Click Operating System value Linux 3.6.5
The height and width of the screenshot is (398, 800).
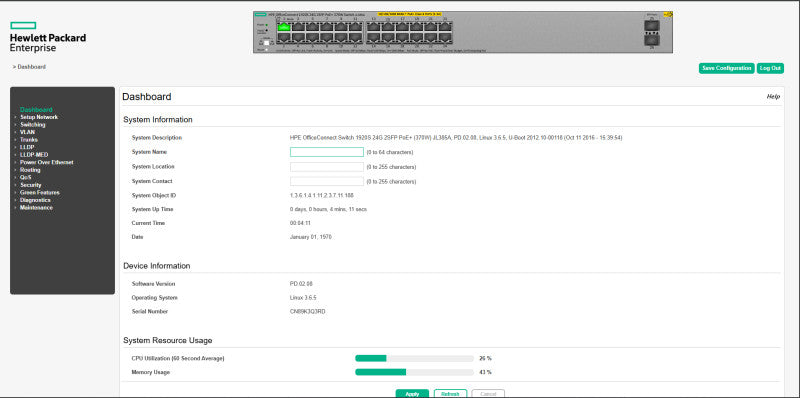(x=303, y=297)
